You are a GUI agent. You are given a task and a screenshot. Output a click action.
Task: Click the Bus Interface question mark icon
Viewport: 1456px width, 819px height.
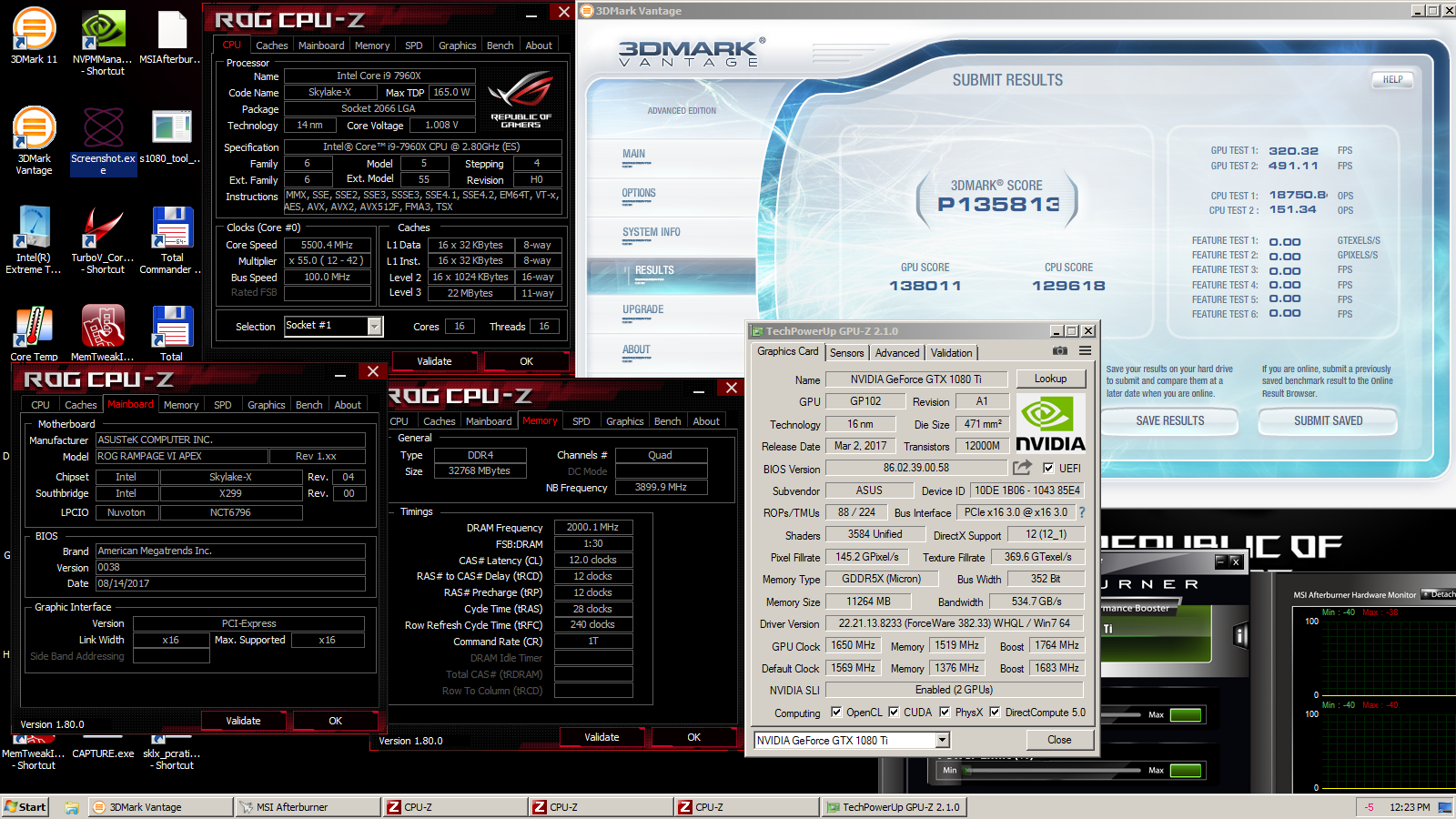[1082, 512]
